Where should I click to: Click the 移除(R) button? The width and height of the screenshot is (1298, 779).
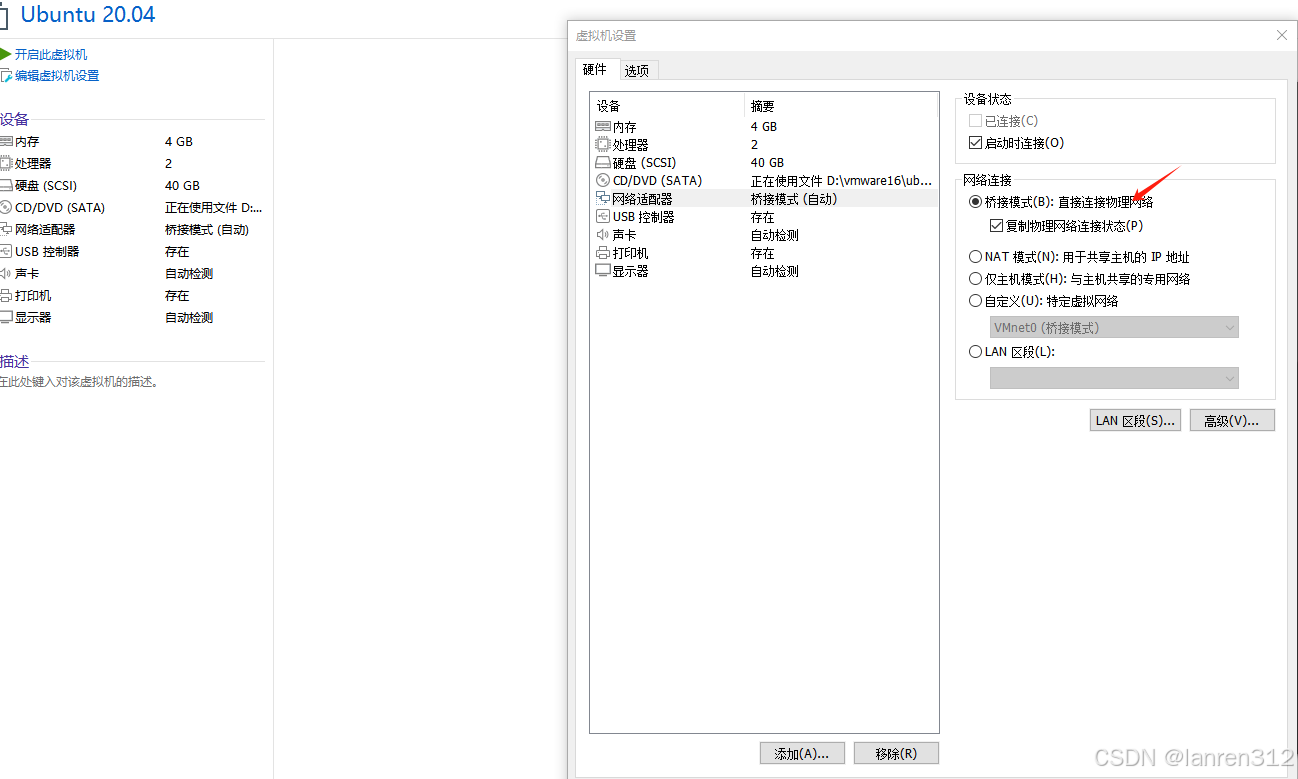coord(896,753)
